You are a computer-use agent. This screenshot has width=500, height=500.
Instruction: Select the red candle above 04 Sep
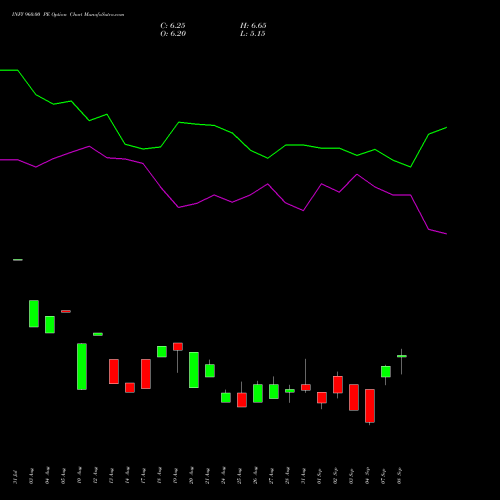click(x=370, y=406)
